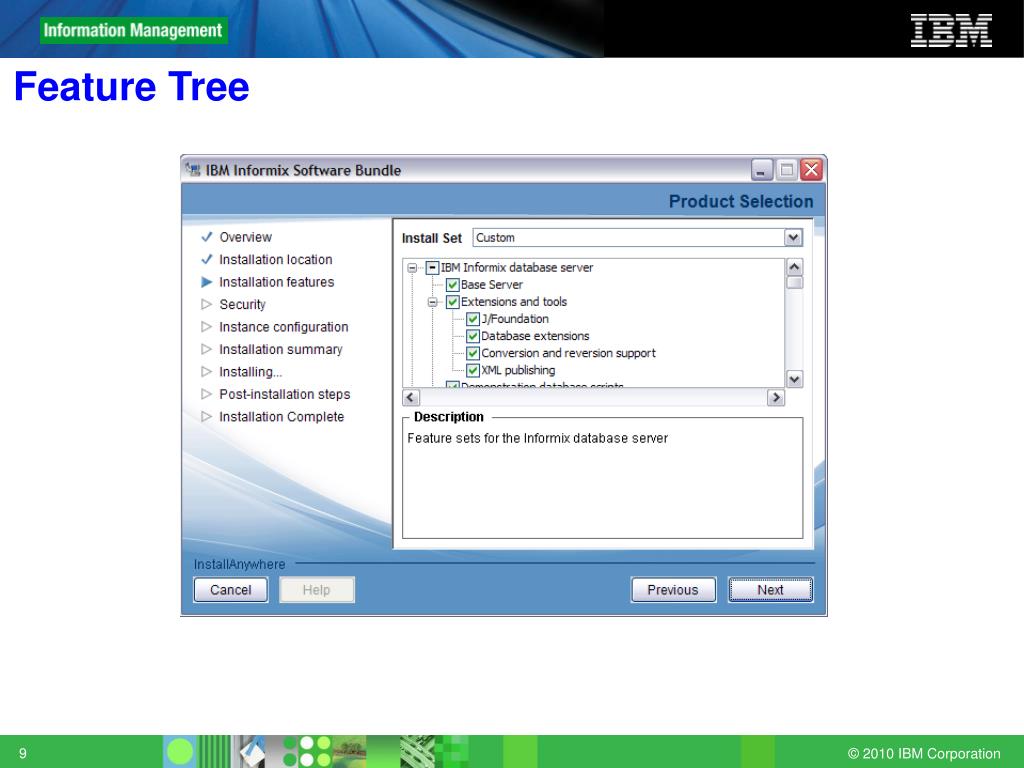Collapse the IBM Informix database server node
The width and height of the screenshot is (1024, 768).
[412, 268]
